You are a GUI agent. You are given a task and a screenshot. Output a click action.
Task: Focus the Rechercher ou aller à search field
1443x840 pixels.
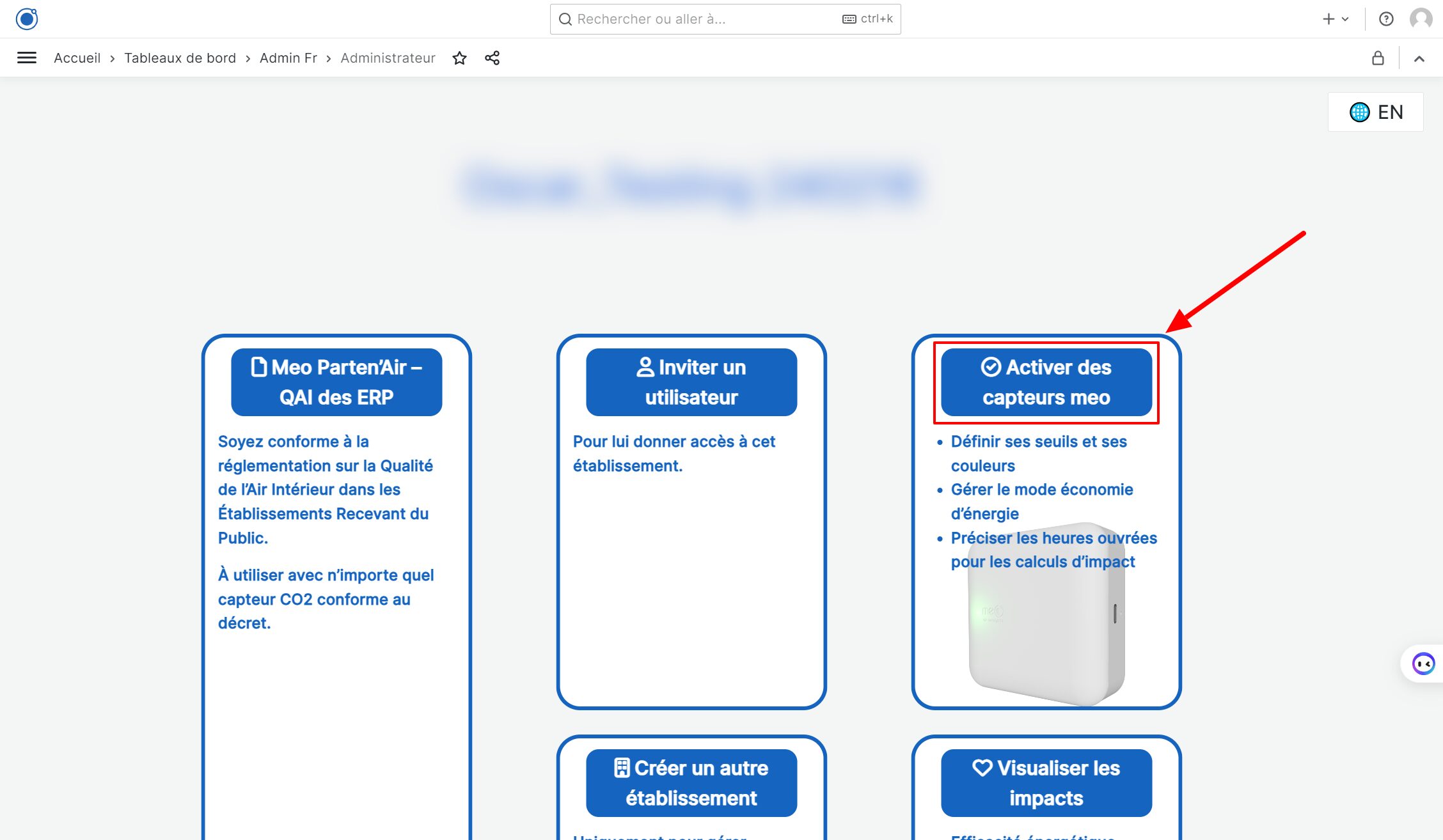[x=725, y=19]
